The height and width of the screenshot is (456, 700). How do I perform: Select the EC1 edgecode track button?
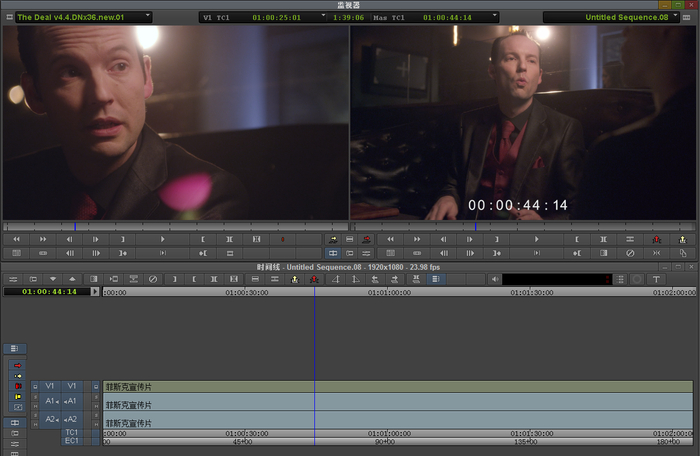coord(71,441)
